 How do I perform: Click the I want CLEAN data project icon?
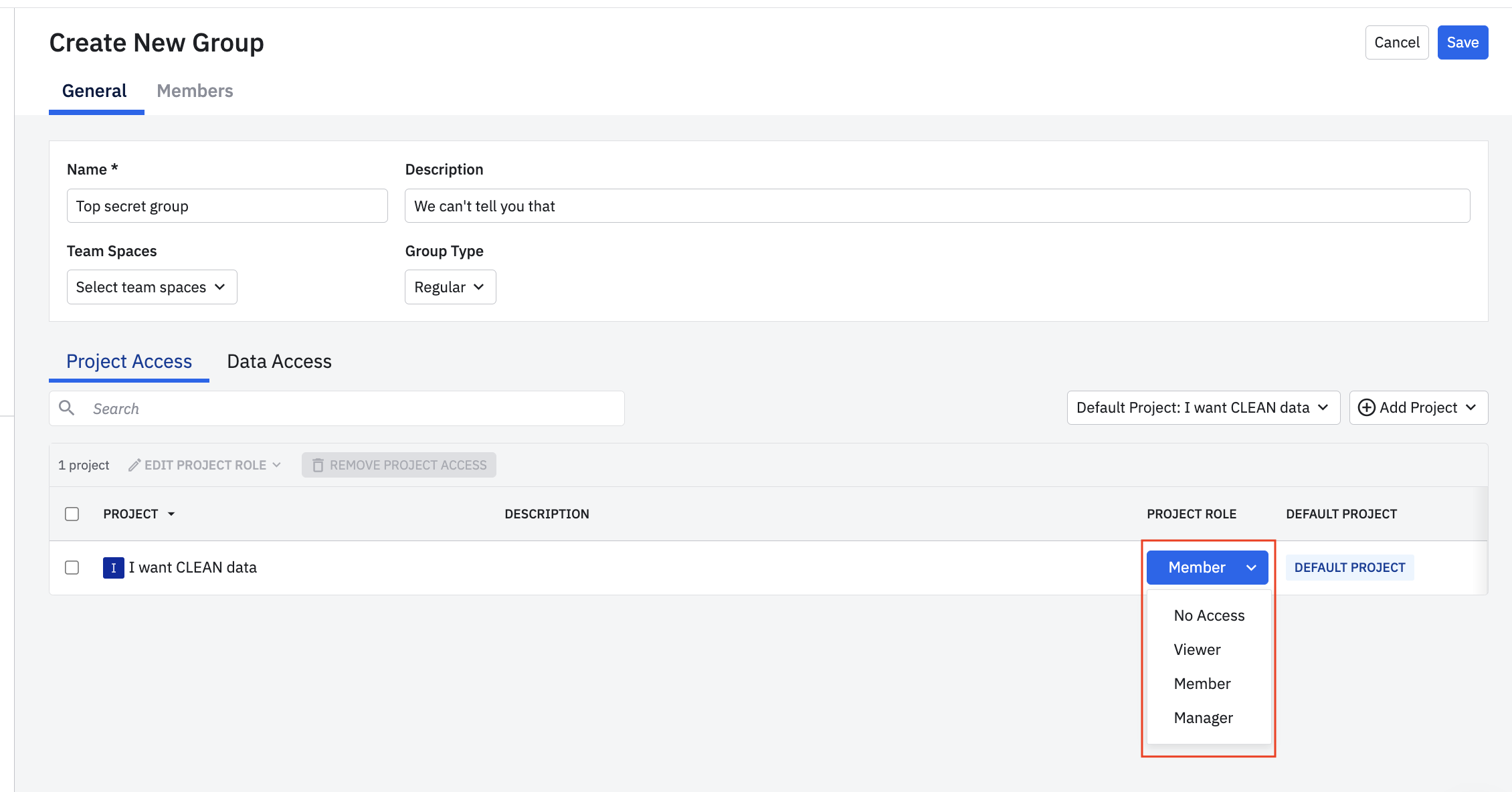pyautogui.click(x=113, y=568)
